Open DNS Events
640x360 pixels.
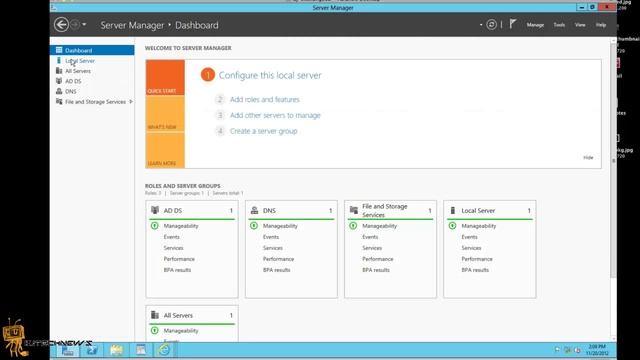click(271, 237)
